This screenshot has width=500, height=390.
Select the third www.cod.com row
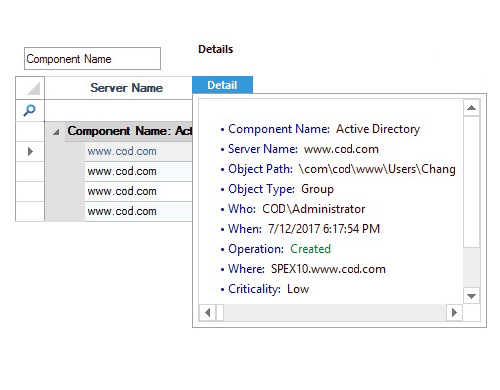tap(138, 191)
